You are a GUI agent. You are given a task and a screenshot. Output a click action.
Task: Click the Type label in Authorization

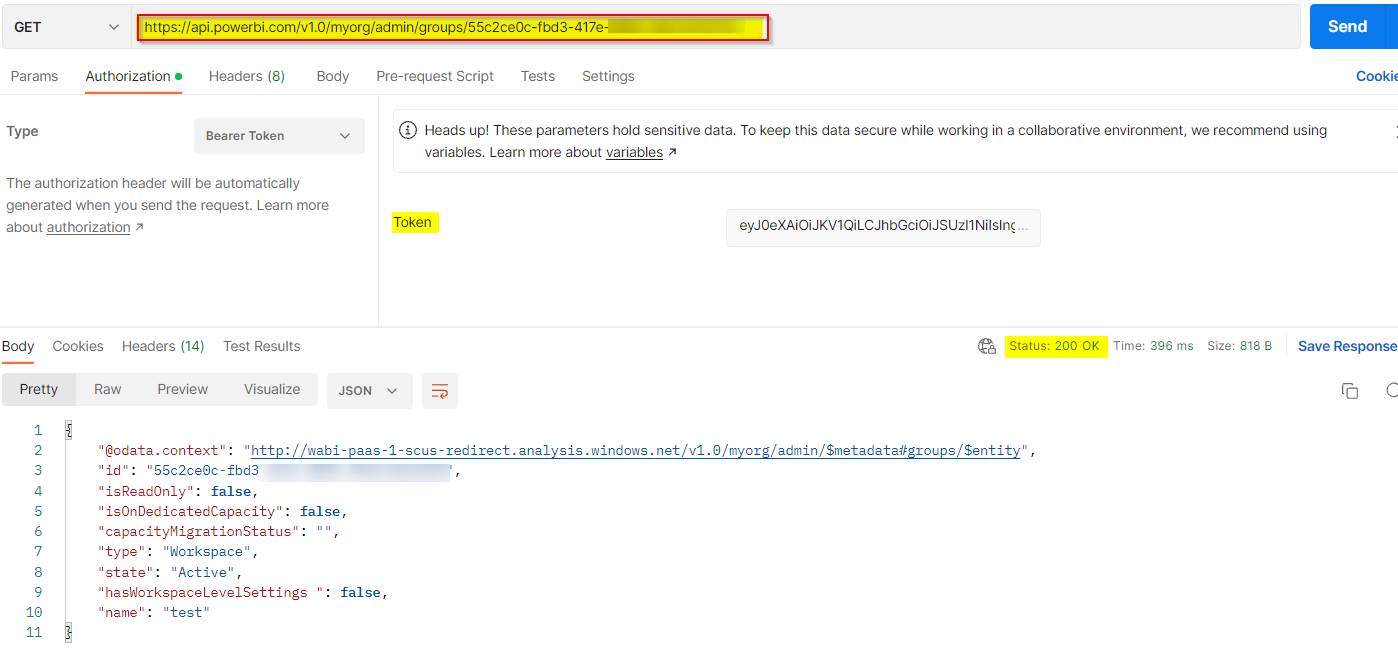23,131
